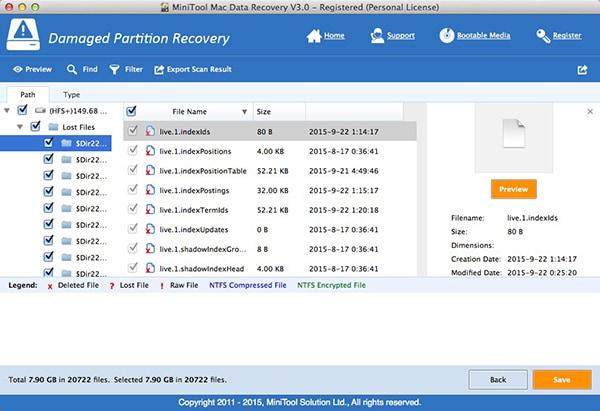Click the 52.21 KB size of live.1.indexTermIds

tap(272, 210)
